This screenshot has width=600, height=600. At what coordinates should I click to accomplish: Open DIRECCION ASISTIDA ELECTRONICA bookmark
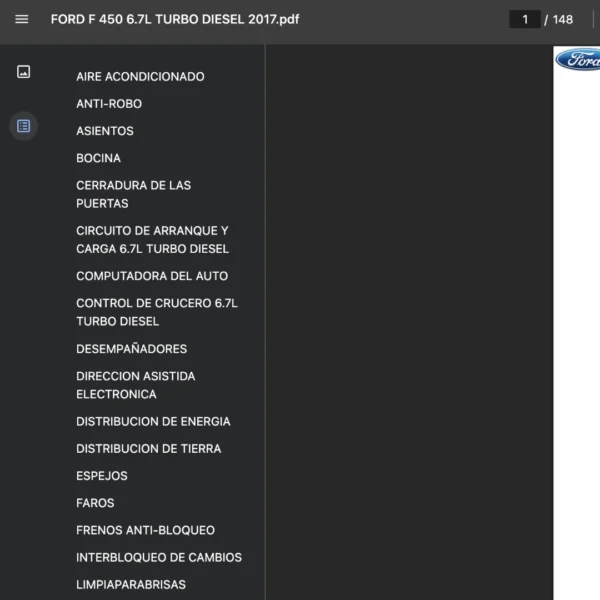tap(135, 385)
